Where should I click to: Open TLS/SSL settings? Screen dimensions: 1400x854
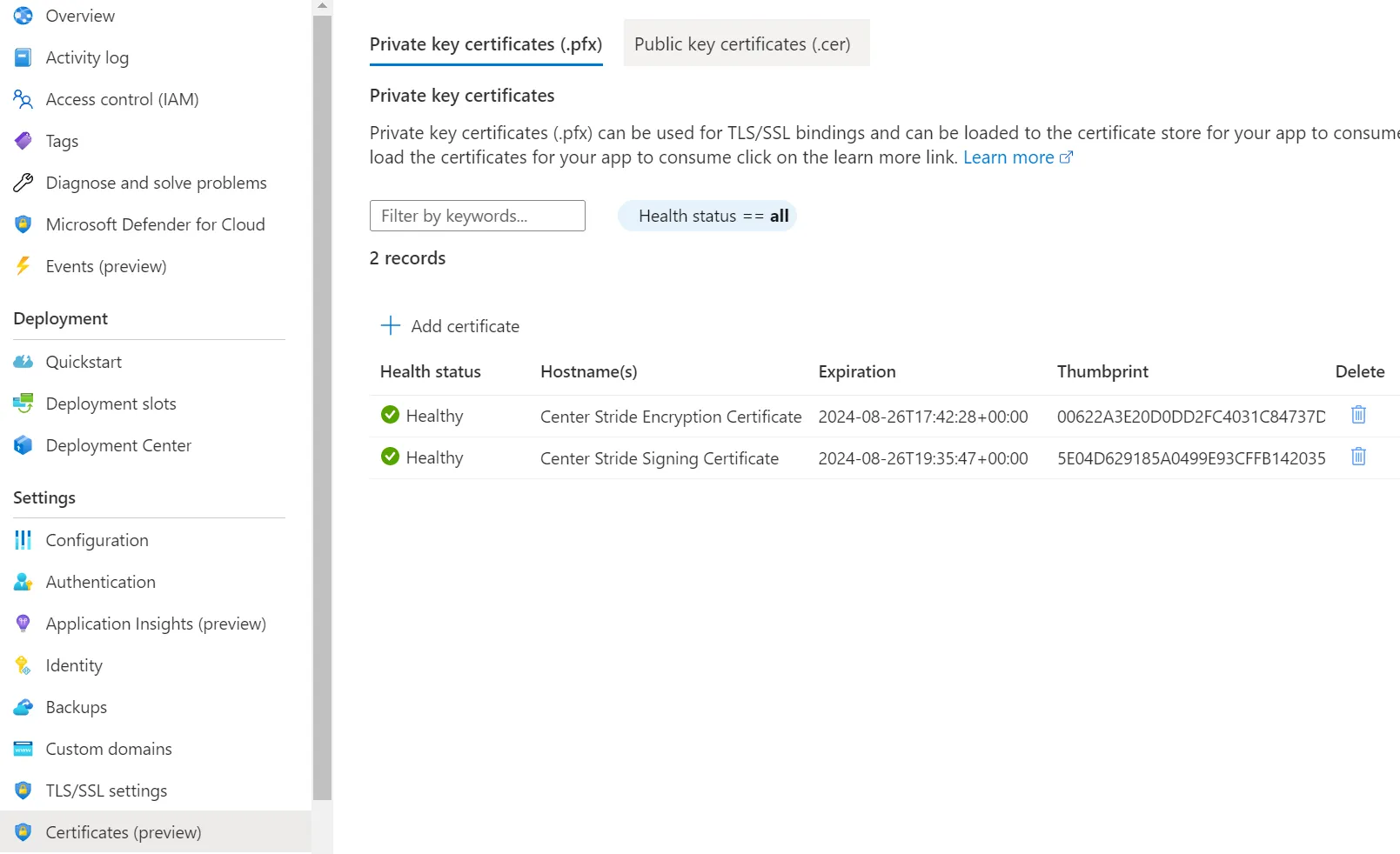(106, 791)
